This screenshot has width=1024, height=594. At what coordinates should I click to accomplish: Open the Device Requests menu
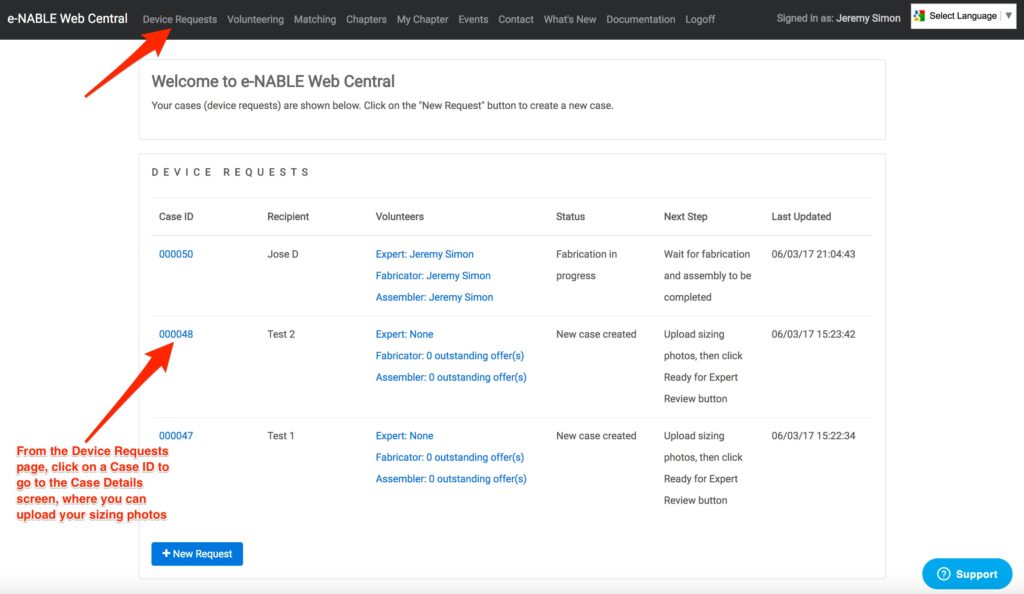pyautogui.click(x=180, y=20)
